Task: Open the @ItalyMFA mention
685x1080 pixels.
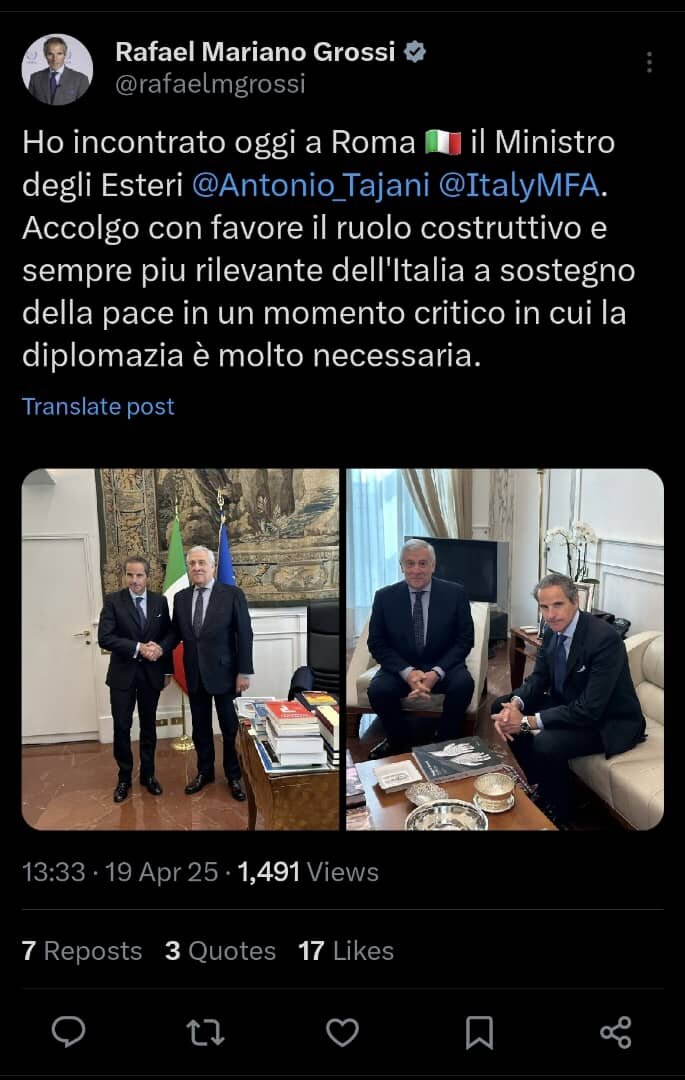Action: pos(519,186)
